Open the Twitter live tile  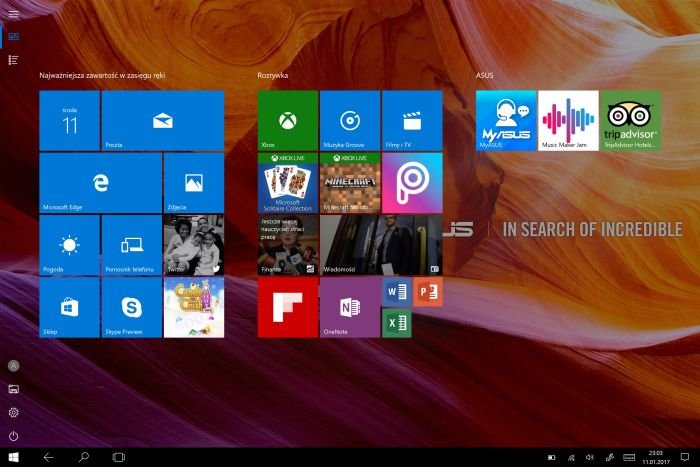[x=194, y=245]
